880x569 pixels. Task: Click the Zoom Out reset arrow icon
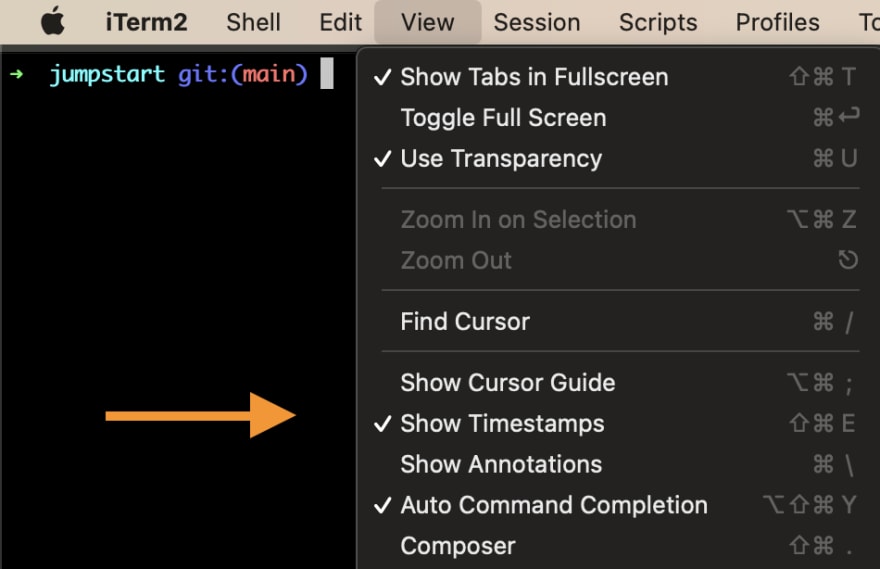pyautogui.click(x=848, y=260)
